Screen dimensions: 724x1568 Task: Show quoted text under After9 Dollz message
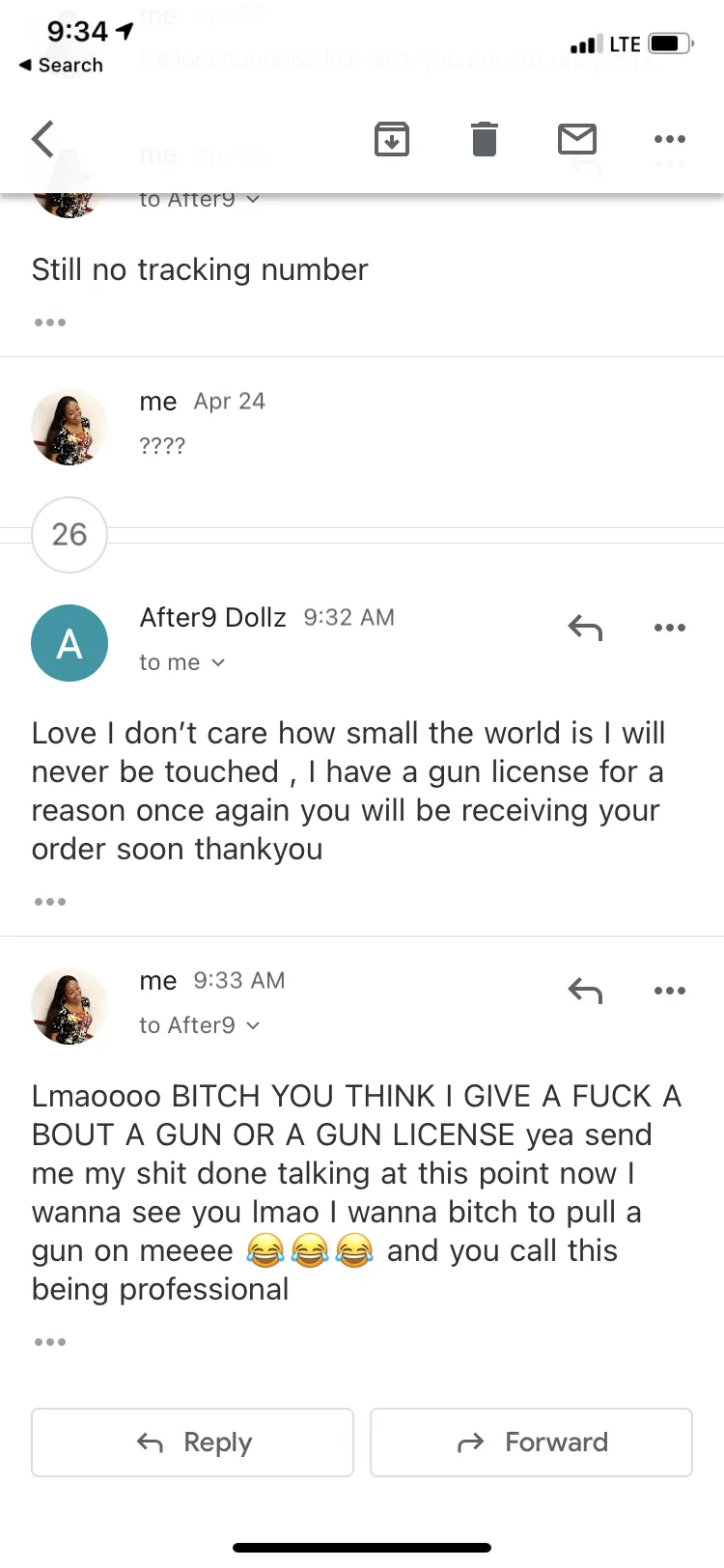pyautogui.click(x=50, y=902)
